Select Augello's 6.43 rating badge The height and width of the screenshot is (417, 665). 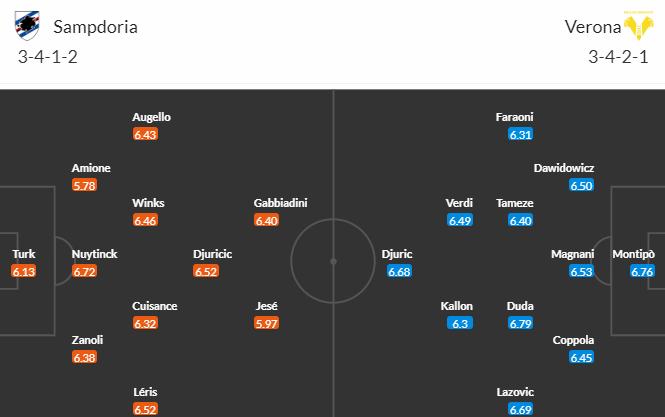coord(145,134)
